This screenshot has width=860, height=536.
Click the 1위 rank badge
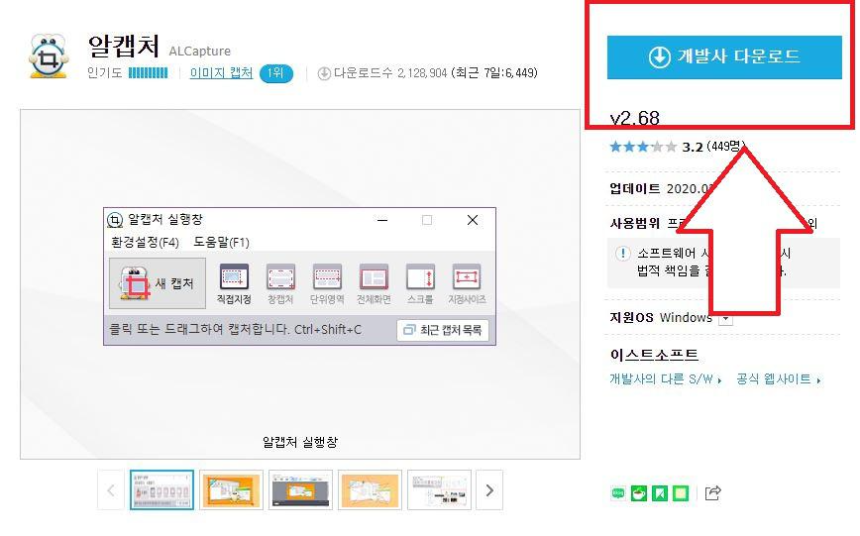(276, 73)
